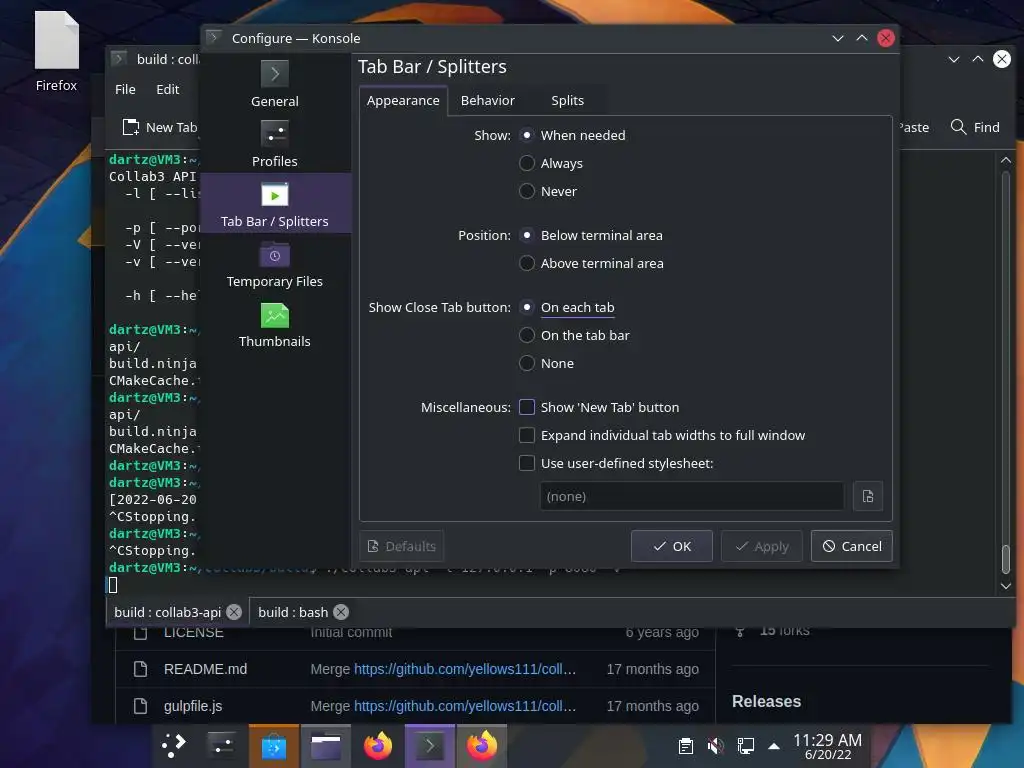Viewport: 1024px width, 768px height.
Task: Open gulpfile.js in the GitHub page
Action: 193,706
